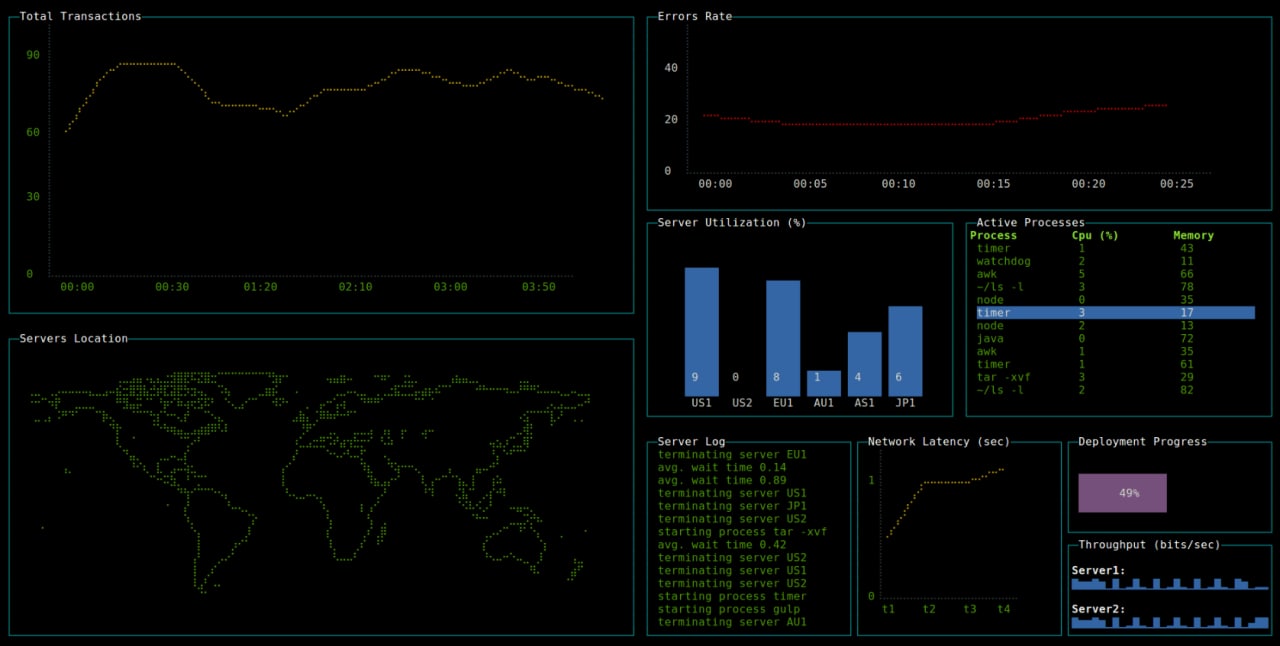The width and height of the screenshot is (1280, 646).
Task: Click the Memory column header
Action: coord(1193,236)
